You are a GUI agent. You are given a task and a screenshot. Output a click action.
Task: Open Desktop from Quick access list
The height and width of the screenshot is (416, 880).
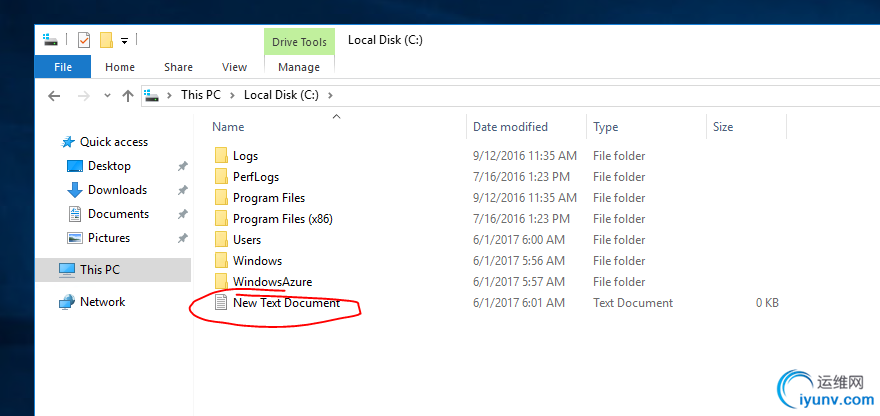(109, 166)
